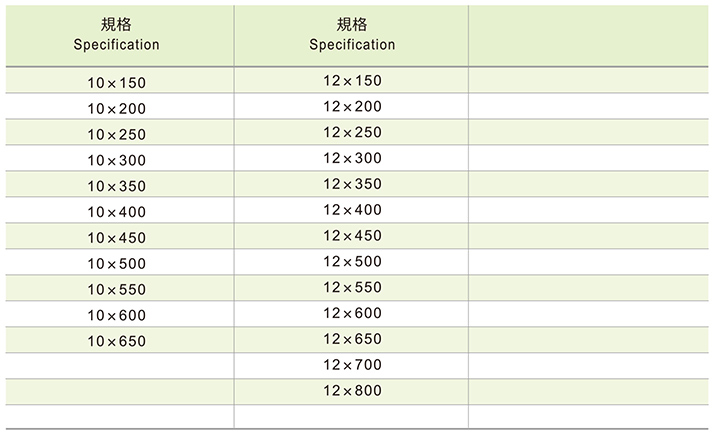Click the Specification header above 10×150

[117, 45]
